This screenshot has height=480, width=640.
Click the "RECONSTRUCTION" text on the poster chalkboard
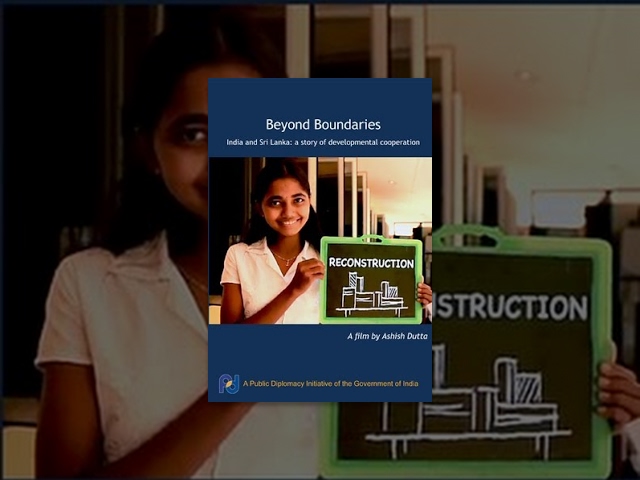(371, 263)
